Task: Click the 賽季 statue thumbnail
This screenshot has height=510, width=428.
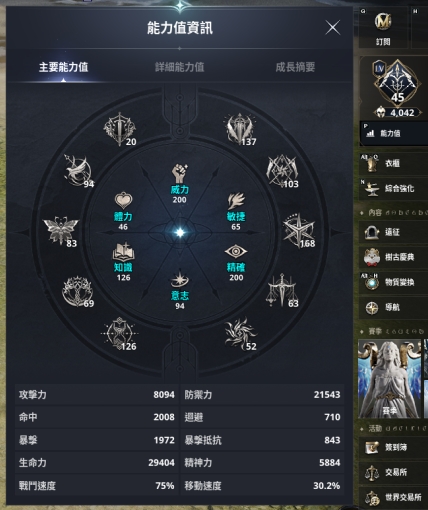Action: (x=389, y=379)
